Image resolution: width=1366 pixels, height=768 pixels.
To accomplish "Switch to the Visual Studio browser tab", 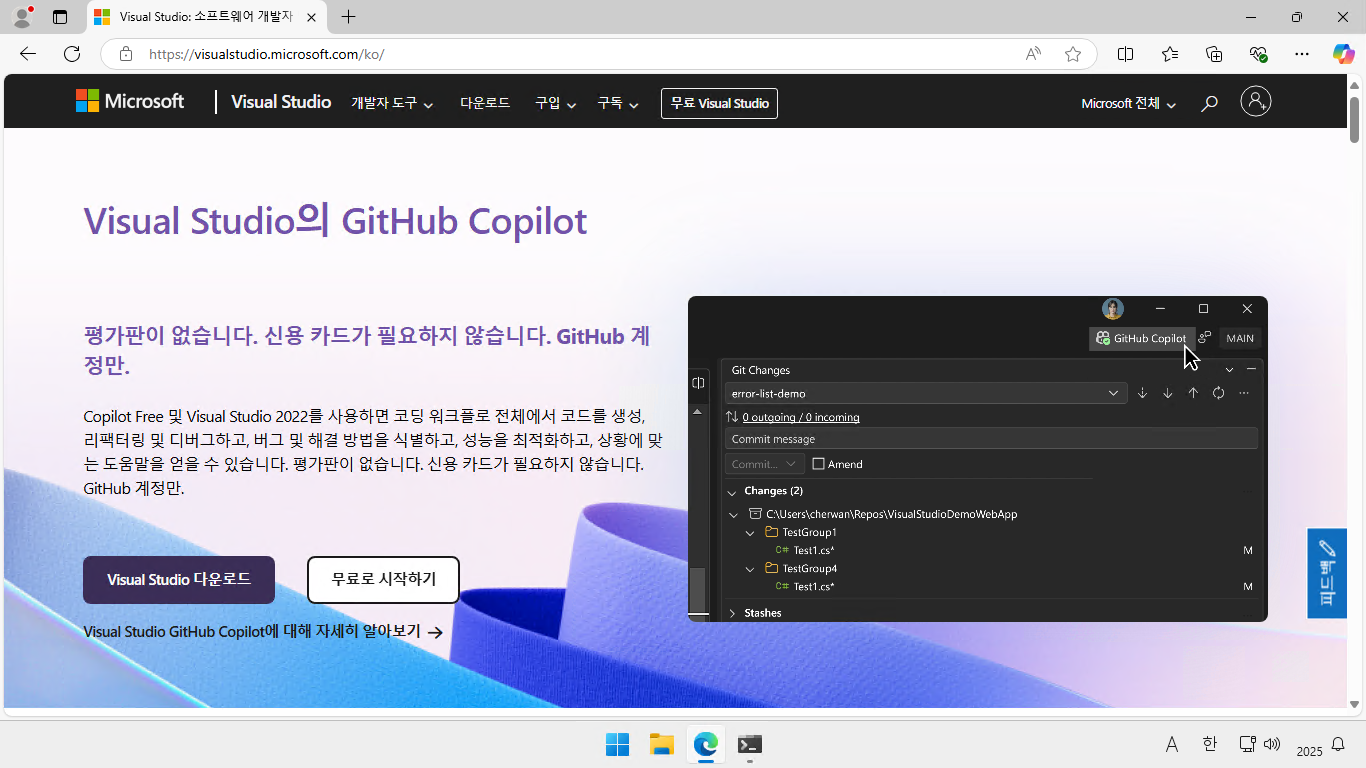I will (200, 17).
